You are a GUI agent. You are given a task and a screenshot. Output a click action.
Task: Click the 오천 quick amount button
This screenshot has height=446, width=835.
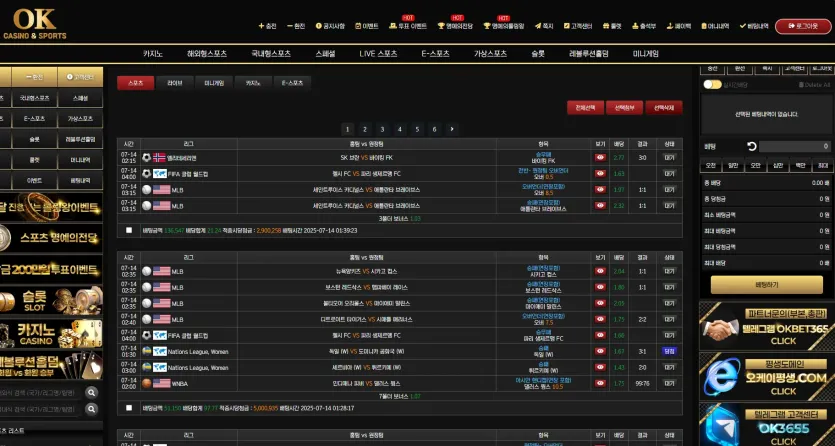click(x=711, y=166)
